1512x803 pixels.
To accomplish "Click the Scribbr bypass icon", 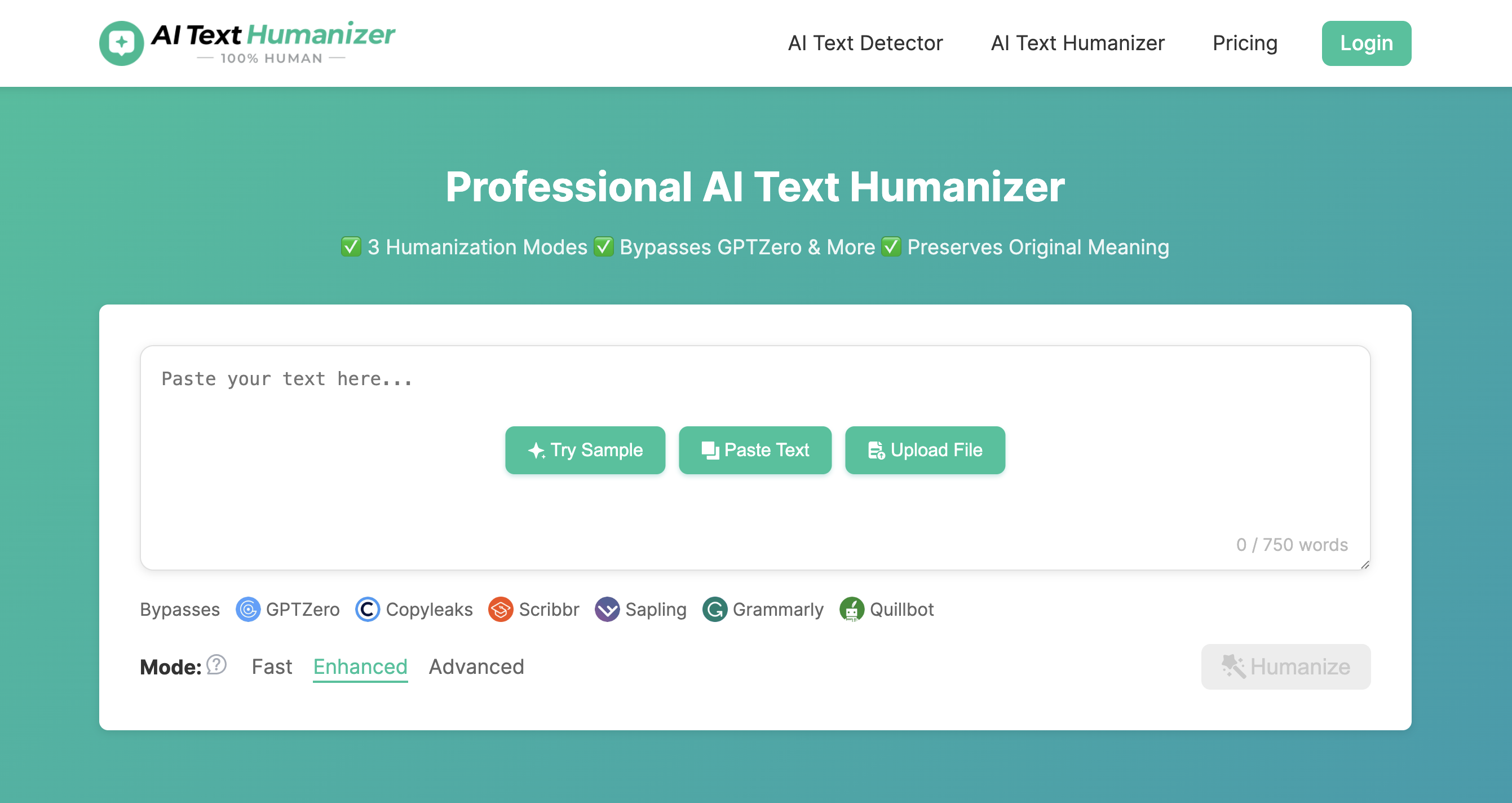I will tap(501, 609).
